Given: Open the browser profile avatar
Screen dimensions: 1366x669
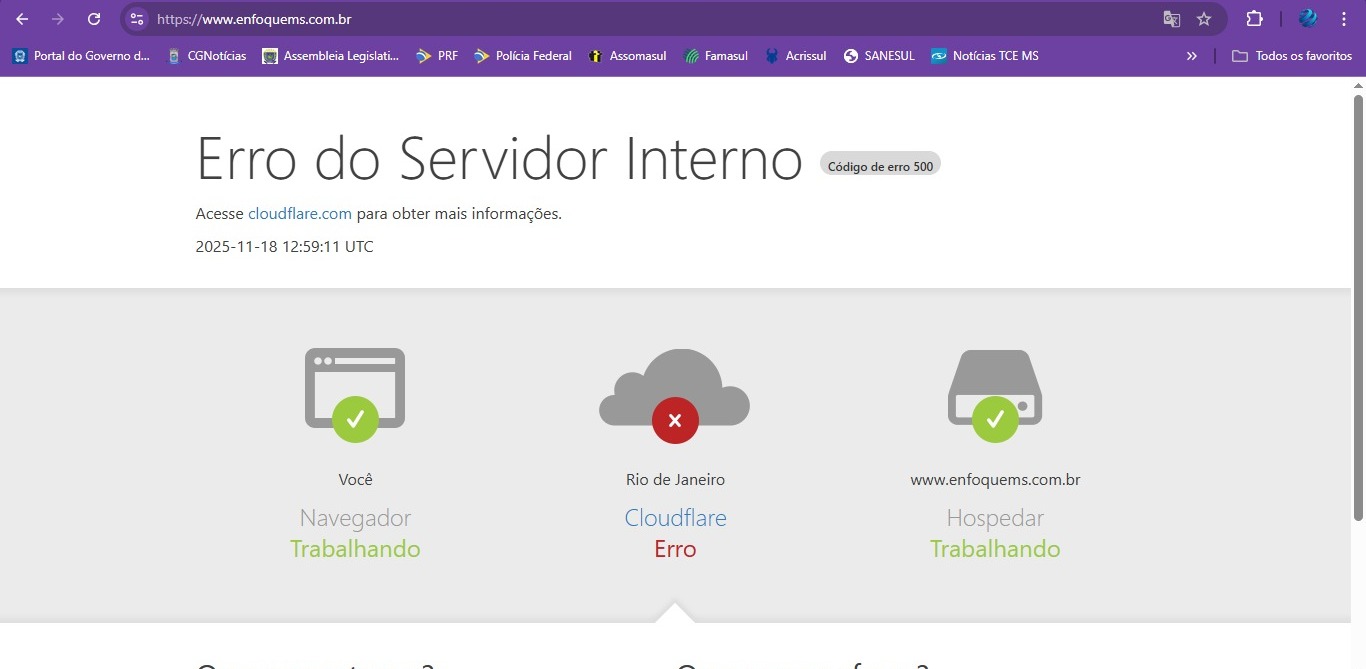Looking at the screenshot, I should pyautogui.click(x=1308, y=19).
